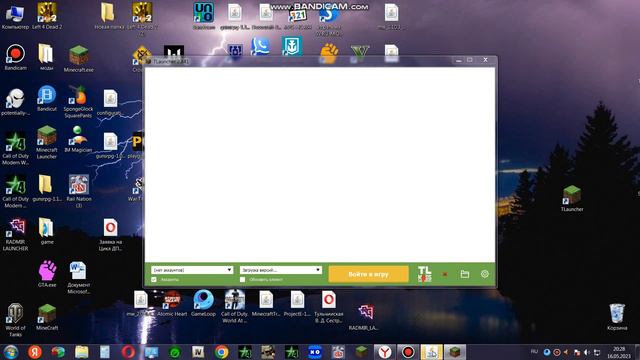
Task: Select the 'Новая папка' desktop folder
Action: [x=109, y=16]
